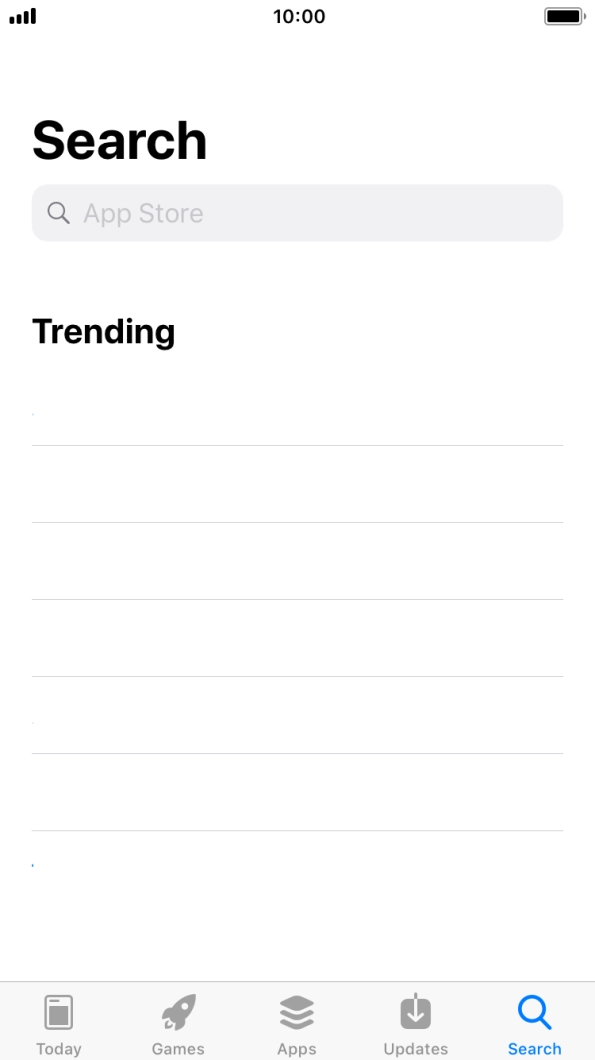Screen dimensions: 595x1060
Task: Tap the Search page title
Action: point(119,140)
